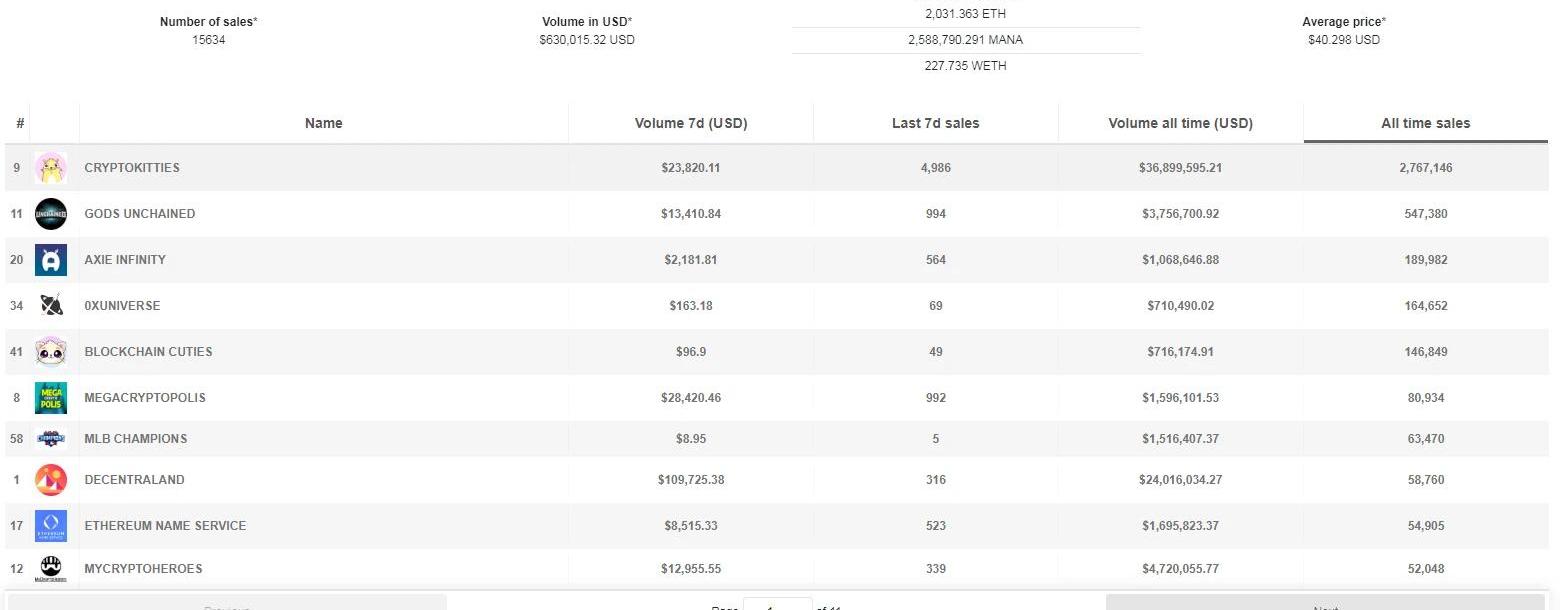Sort table by Last 7d sales
1560x610 pixels.
936,123
